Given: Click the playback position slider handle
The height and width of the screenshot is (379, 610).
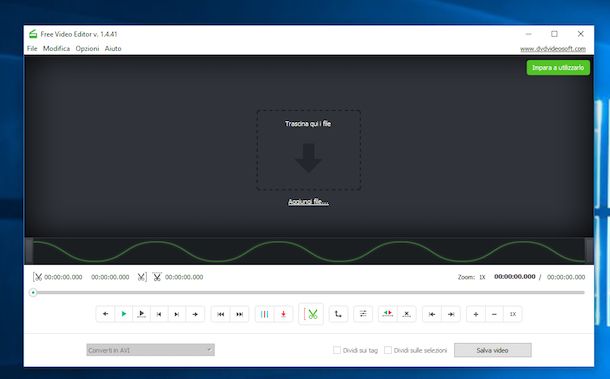Looking at the screenshot, I should (33, 292).
